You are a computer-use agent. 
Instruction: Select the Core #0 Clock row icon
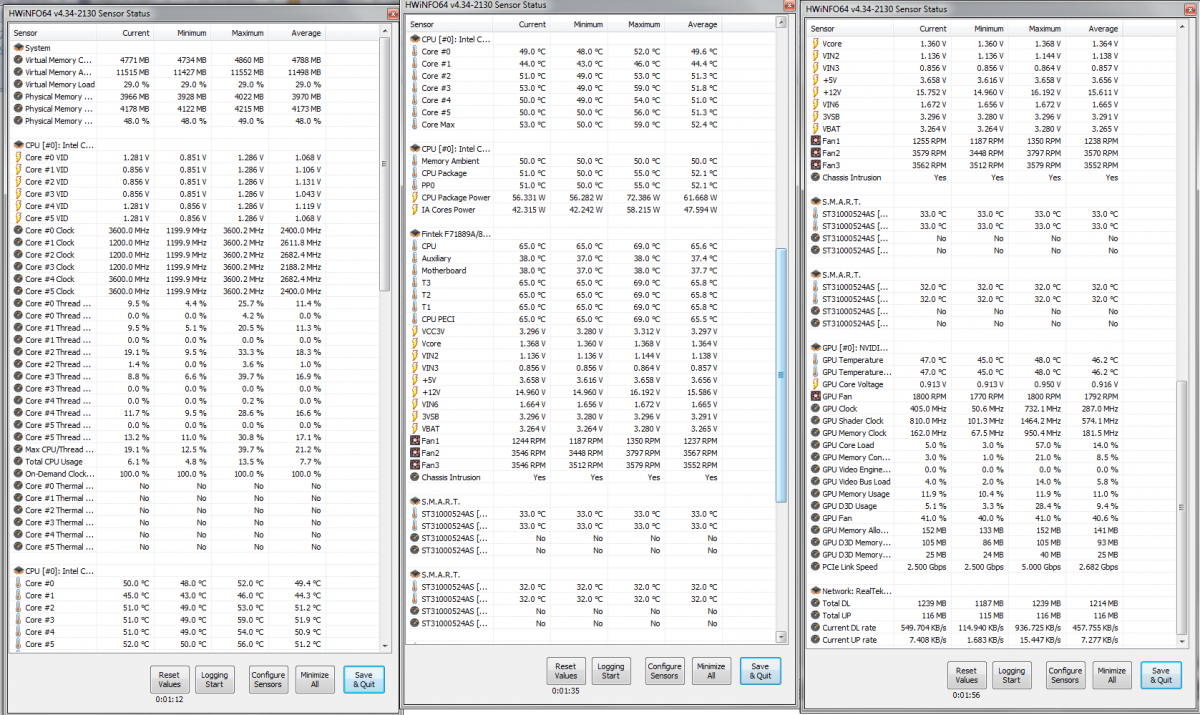click(17, 230)
